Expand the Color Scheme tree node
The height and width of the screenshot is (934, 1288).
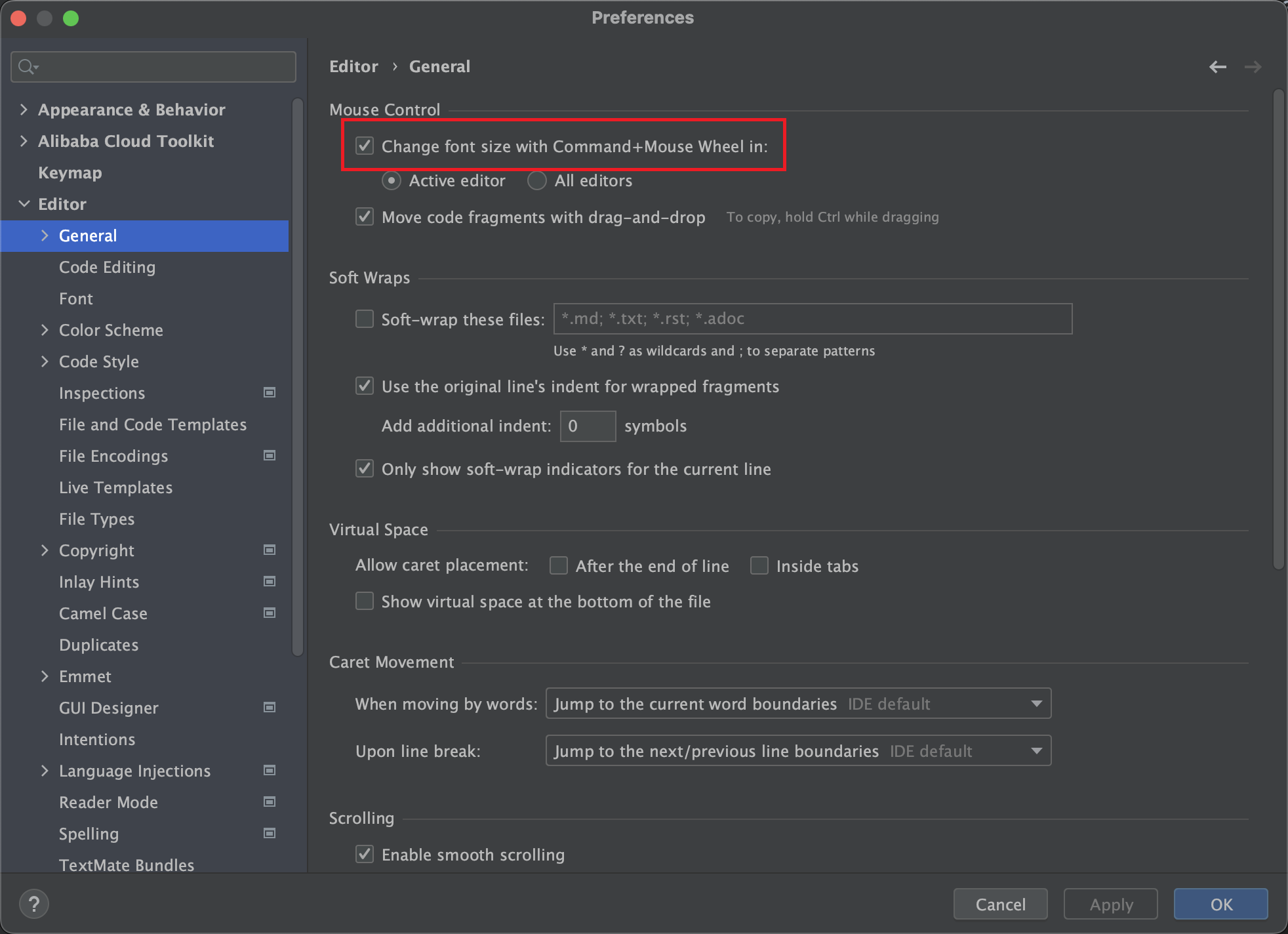pyautogui.click(x=45, y=330)
